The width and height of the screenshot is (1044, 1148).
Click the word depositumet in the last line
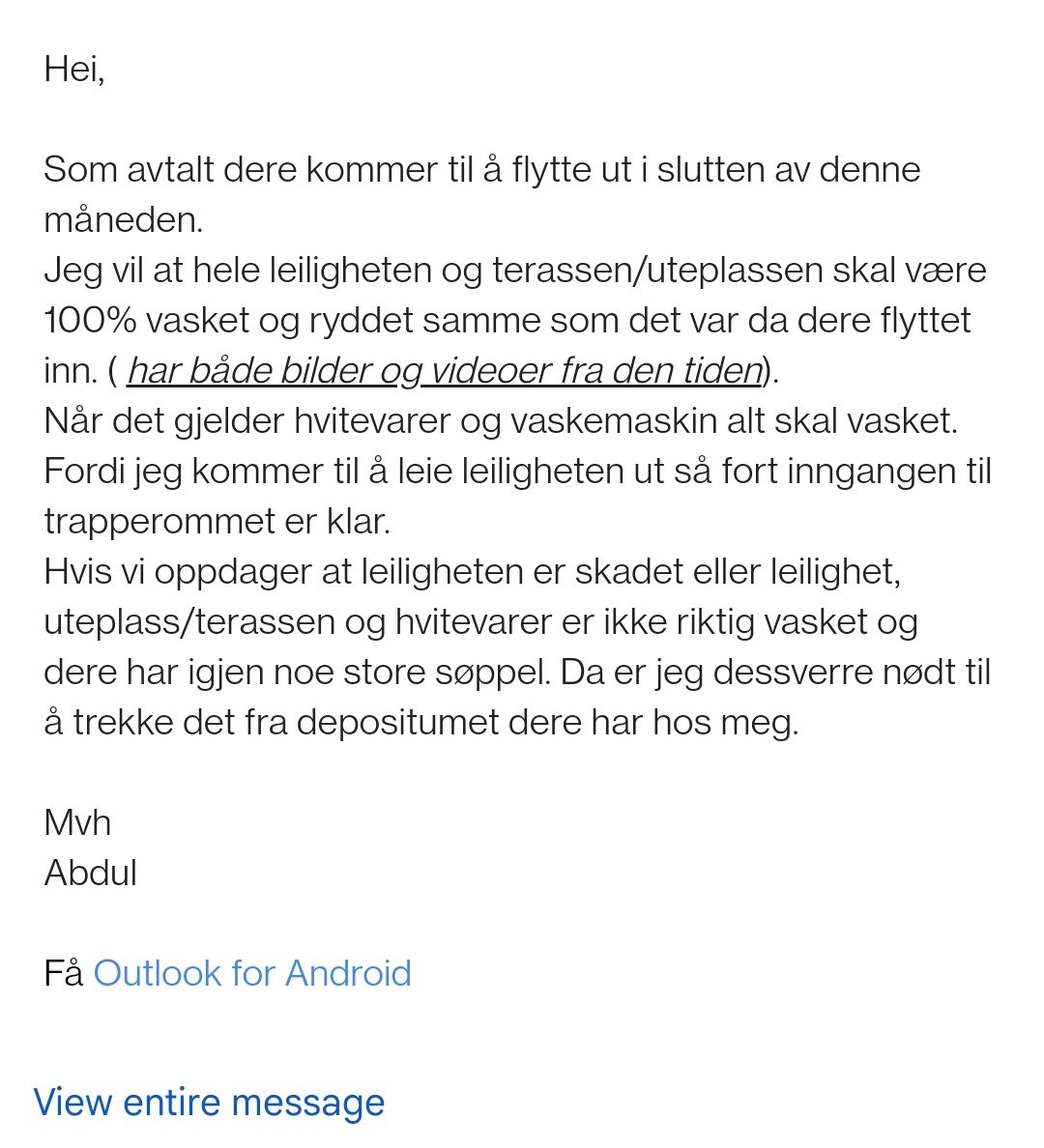(397, 723)
